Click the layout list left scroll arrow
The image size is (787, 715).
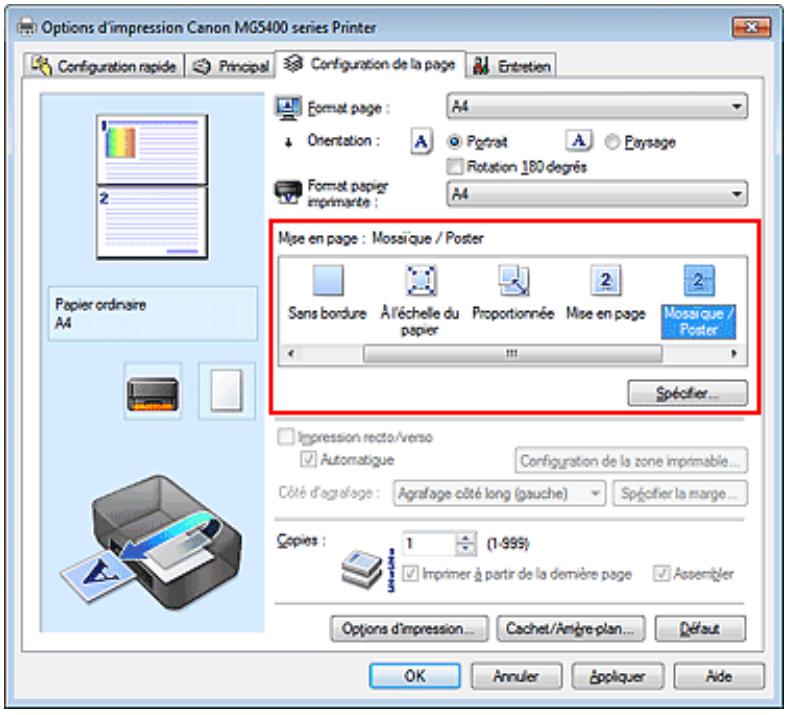coord(291,353)
